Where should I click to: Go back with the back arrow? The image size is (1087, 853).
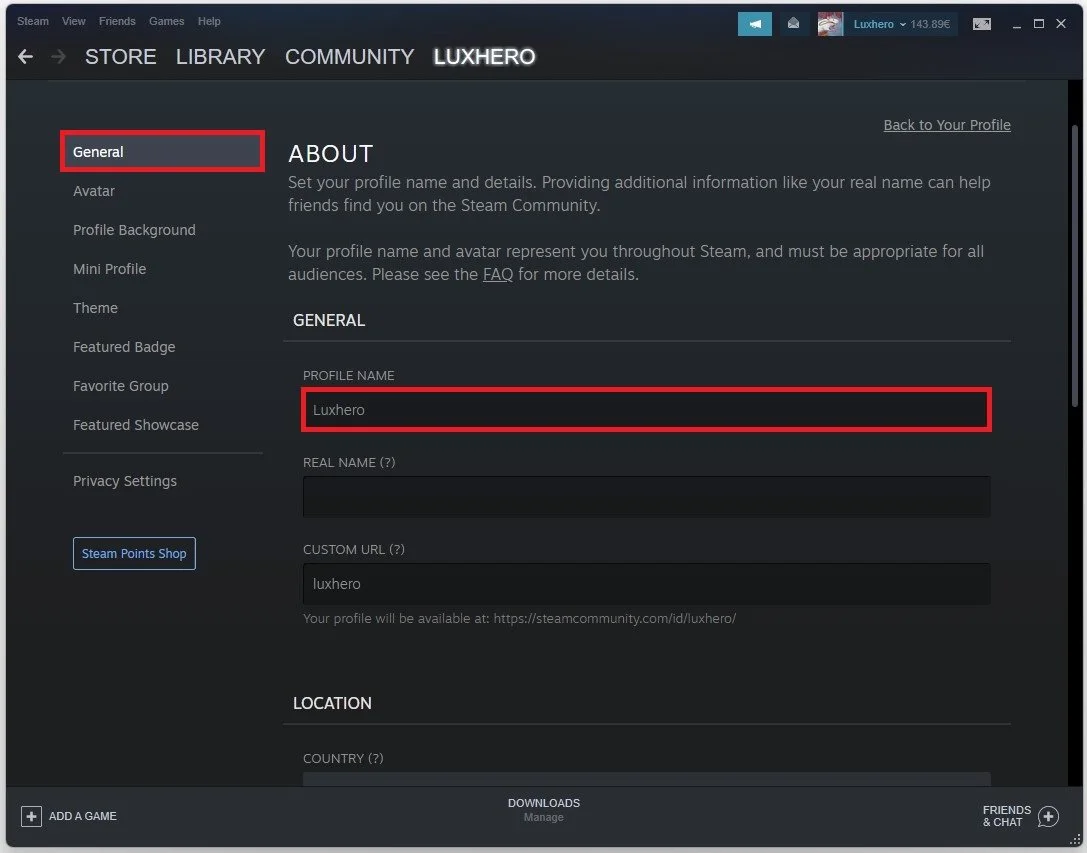click(x=26, y=56)
